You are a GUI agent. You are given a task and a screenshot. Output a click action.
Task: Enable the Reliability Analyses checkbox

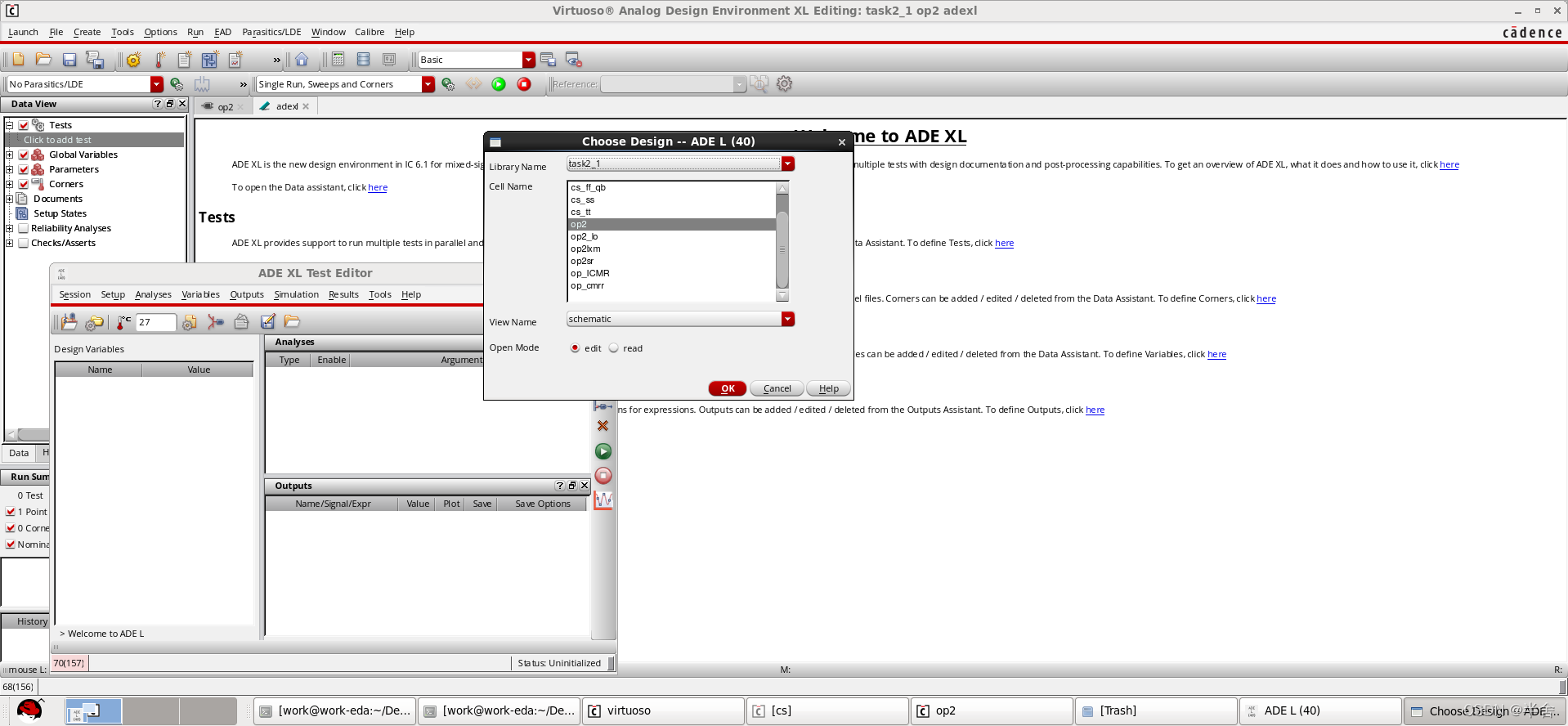pos(24,228)
